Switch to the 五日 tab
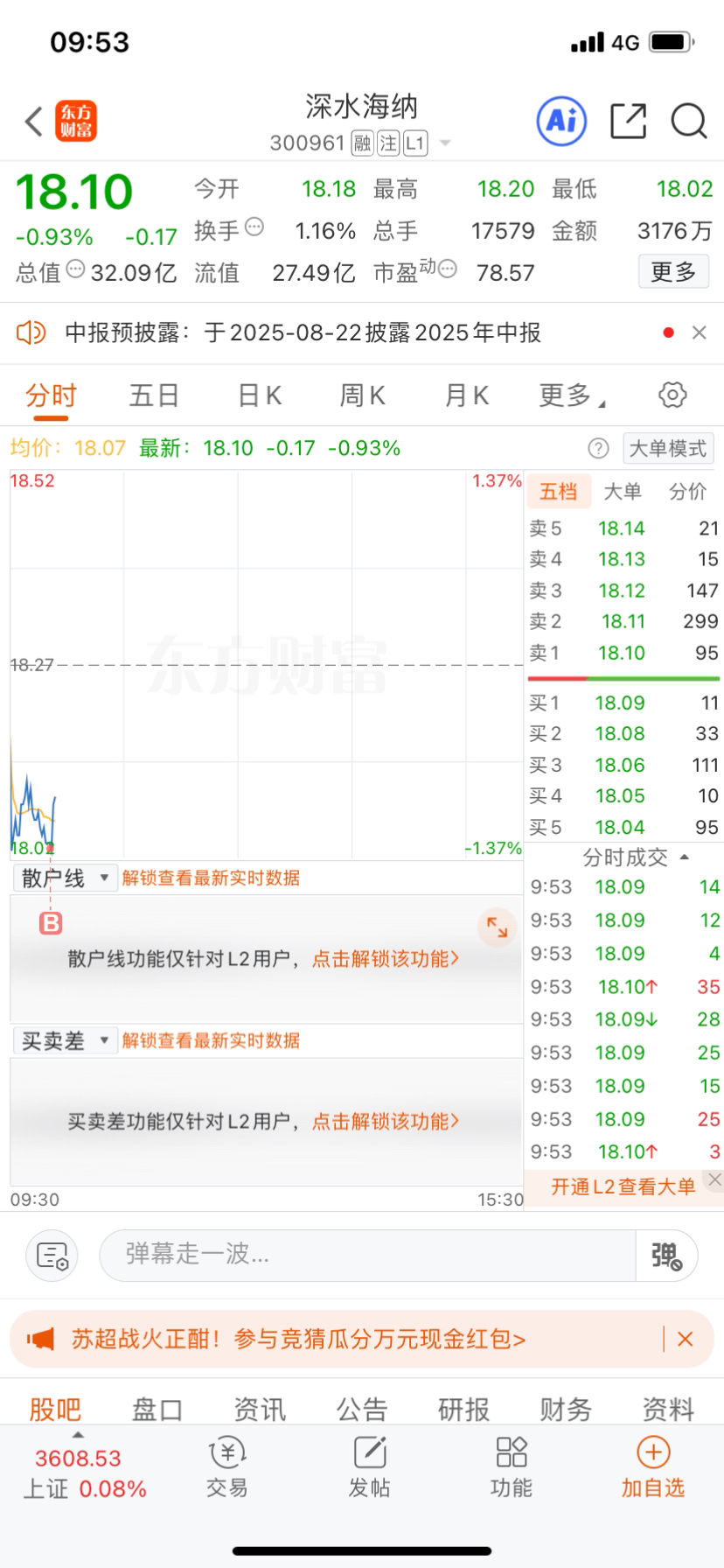Image resolution: width=724 pixels, height=1568 pixels. tap(154, 395)
